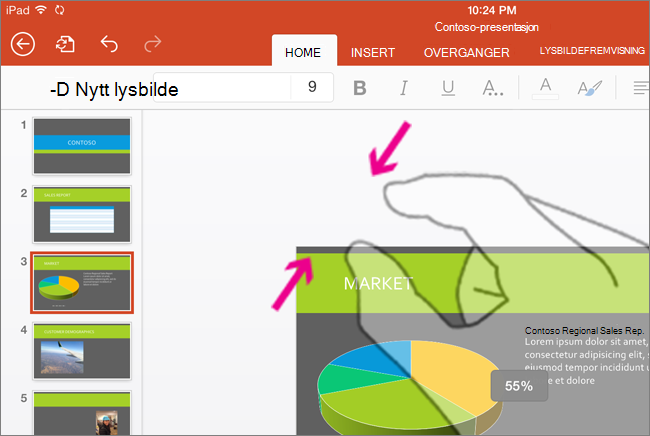
Task: Open the LYSBILDEFREMVISNING tab
Action: click(x=592, y=51)
